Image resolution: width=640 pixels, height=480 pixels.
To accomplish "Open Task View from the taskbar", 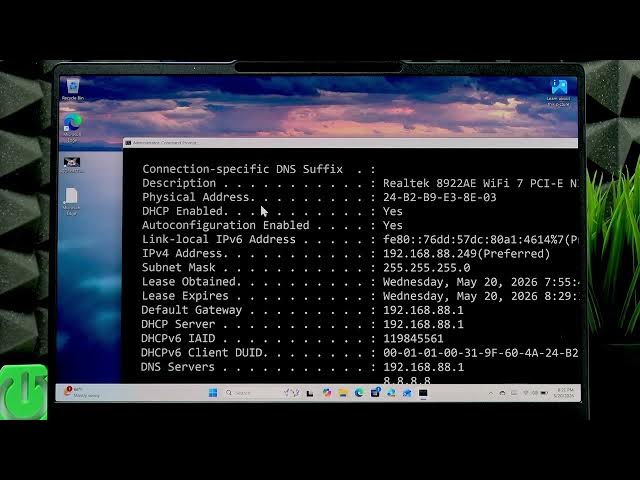I will (x=310, y=393).
